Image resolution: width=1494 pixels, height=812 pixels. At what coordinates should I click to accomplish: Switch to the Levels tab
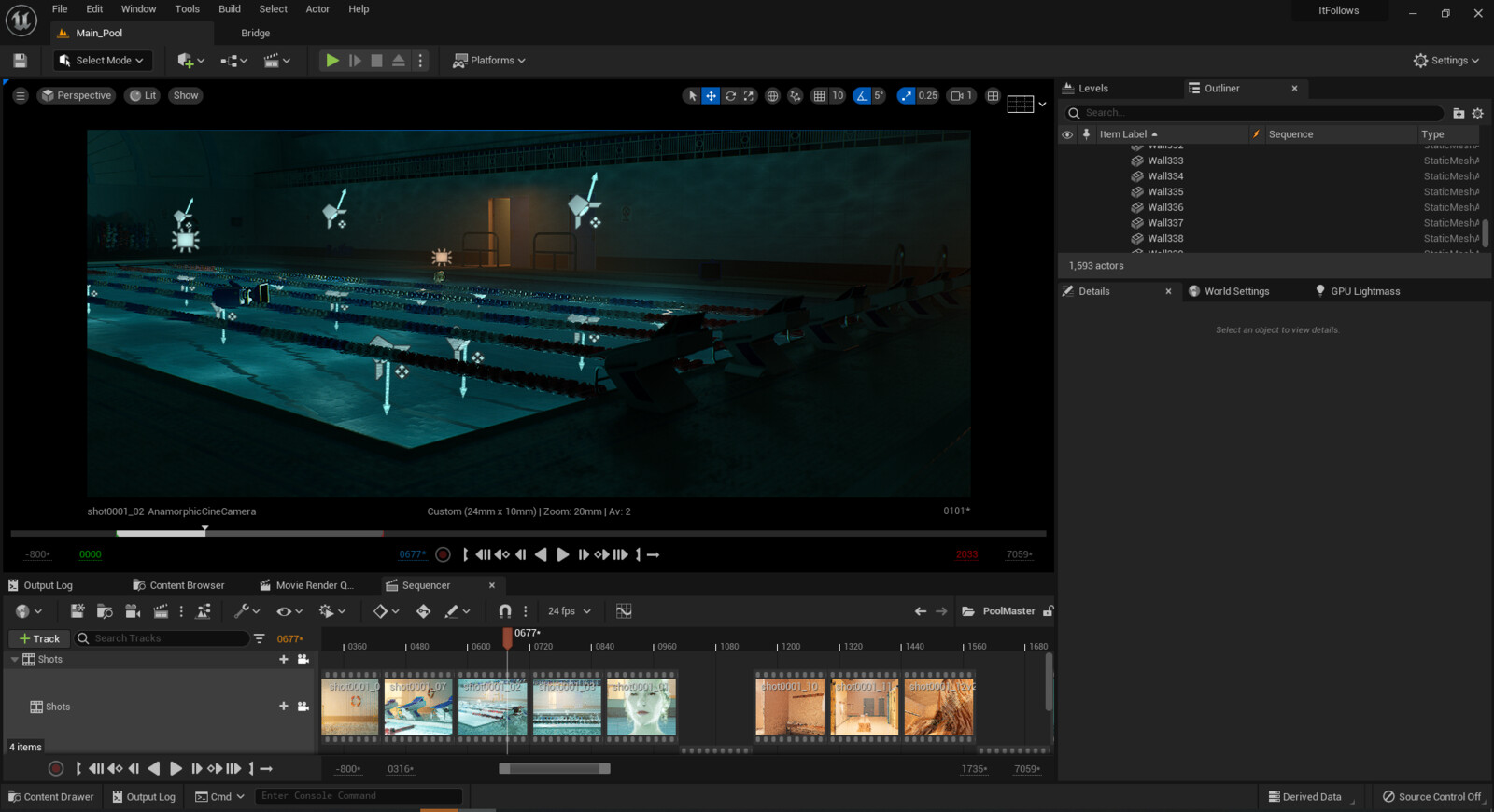(1092, 89)
